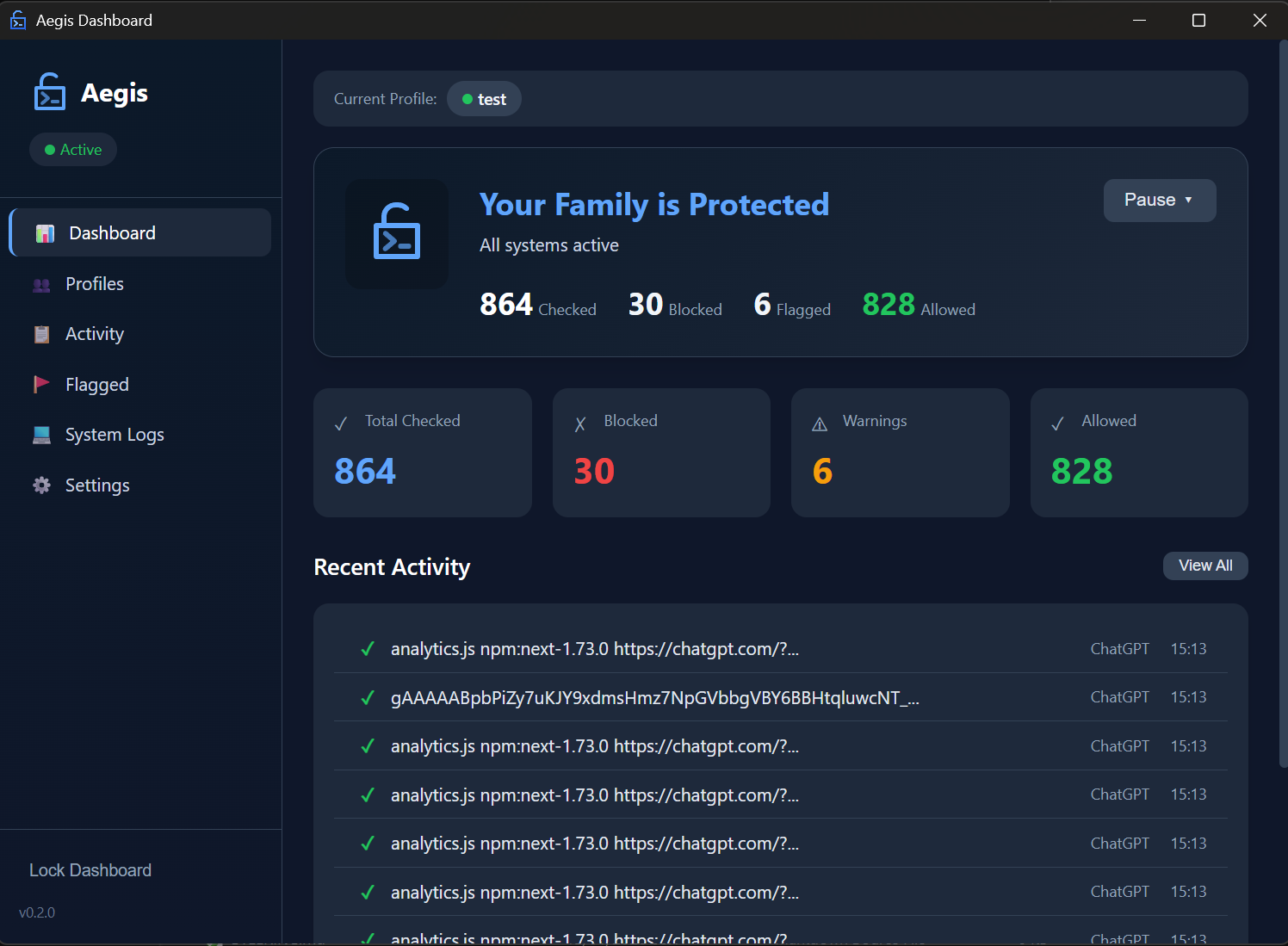Select the Dashboard icon in sidebar
Screen dimensions: 1288x946
[x=43, y=232]
